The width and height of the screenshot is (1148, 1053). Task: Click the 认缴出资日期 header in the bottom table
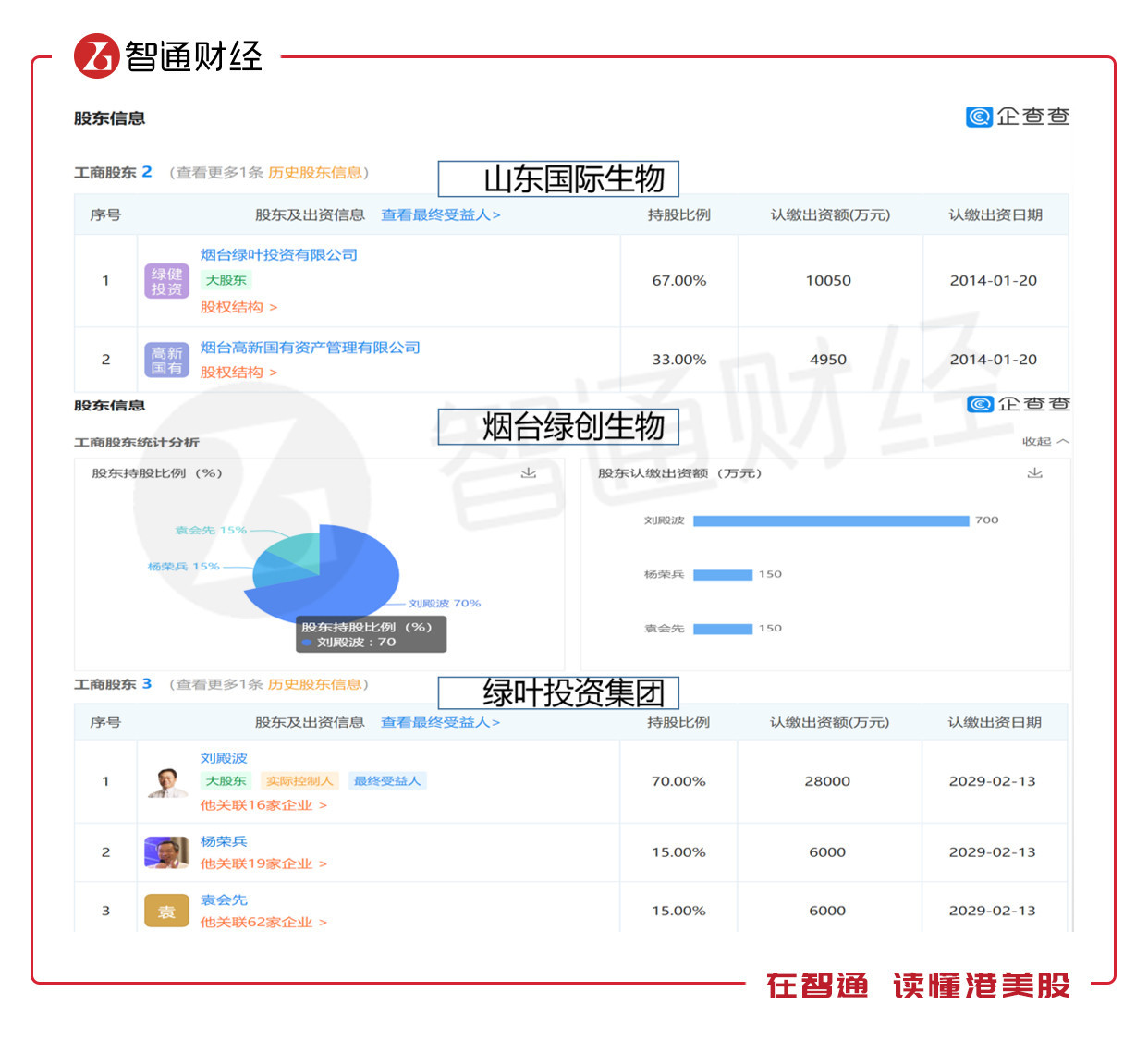click(995, 722)
